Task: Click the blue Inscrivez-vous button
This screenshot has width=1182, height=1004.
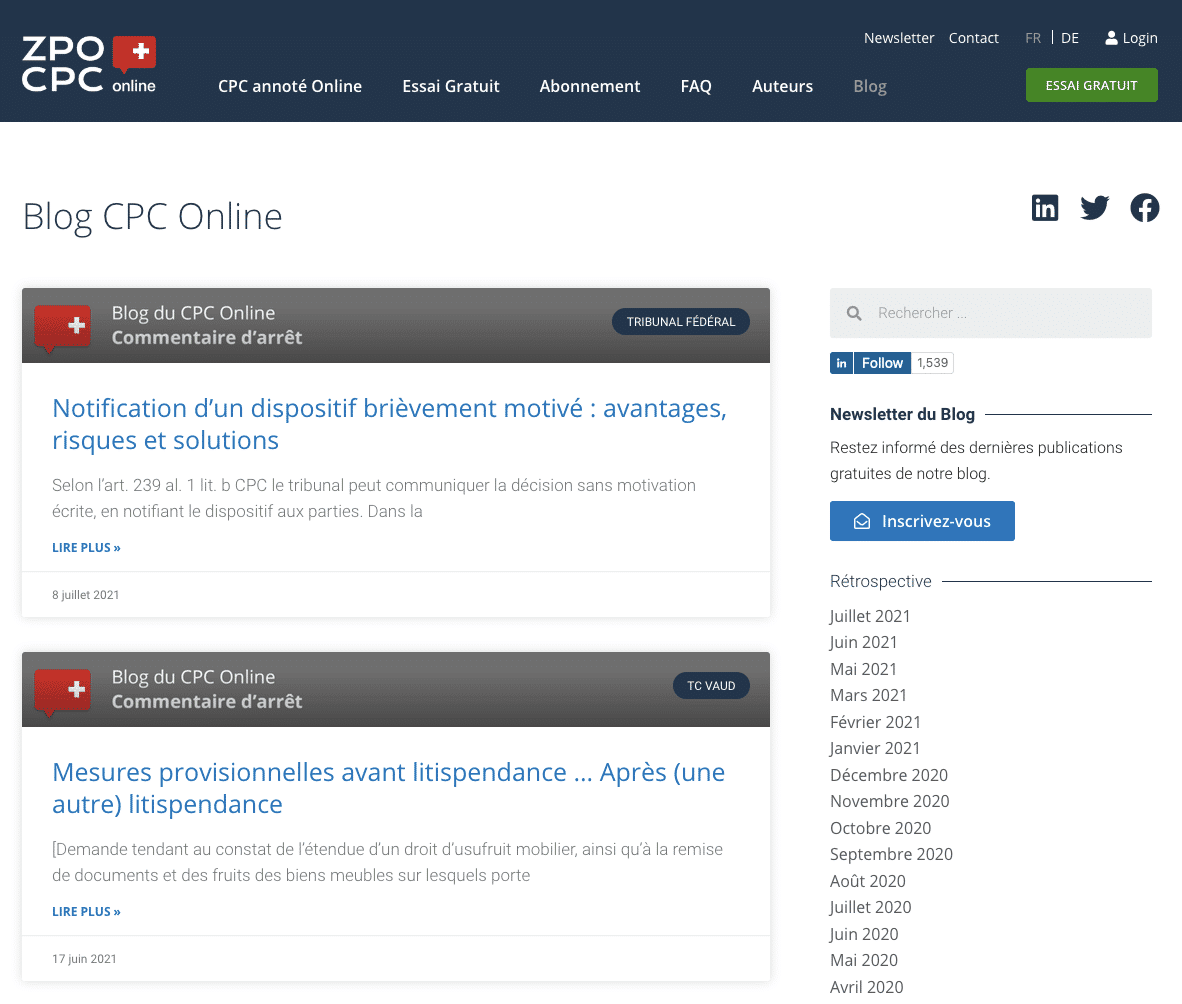Action: point(922,521)
